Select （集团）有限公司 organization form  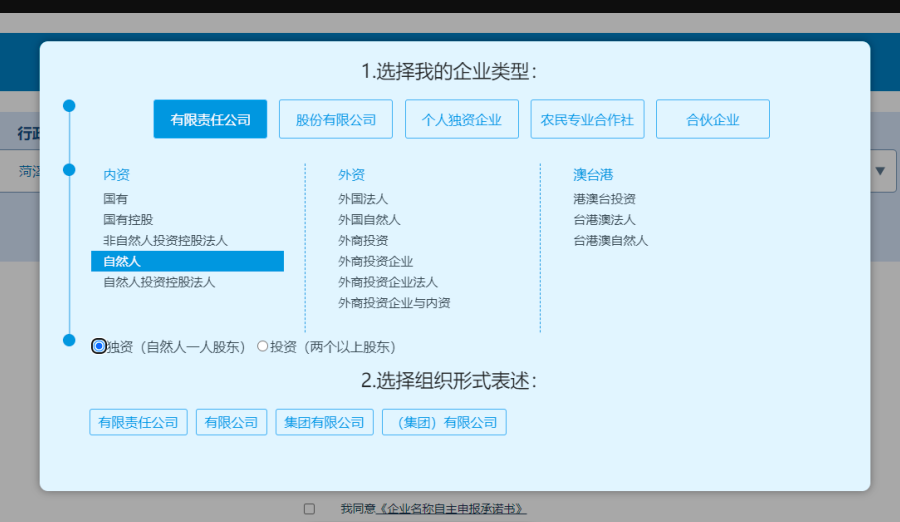click(444, 422)
